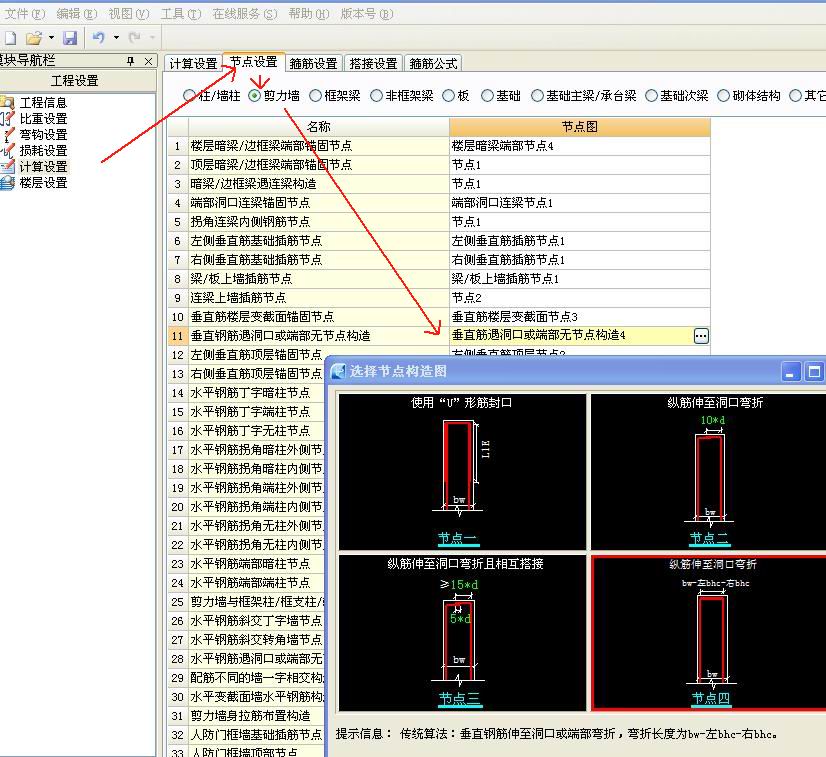Click the Undo arrow icon
This screenshot has width=826, height=757.
click(99, 37)
